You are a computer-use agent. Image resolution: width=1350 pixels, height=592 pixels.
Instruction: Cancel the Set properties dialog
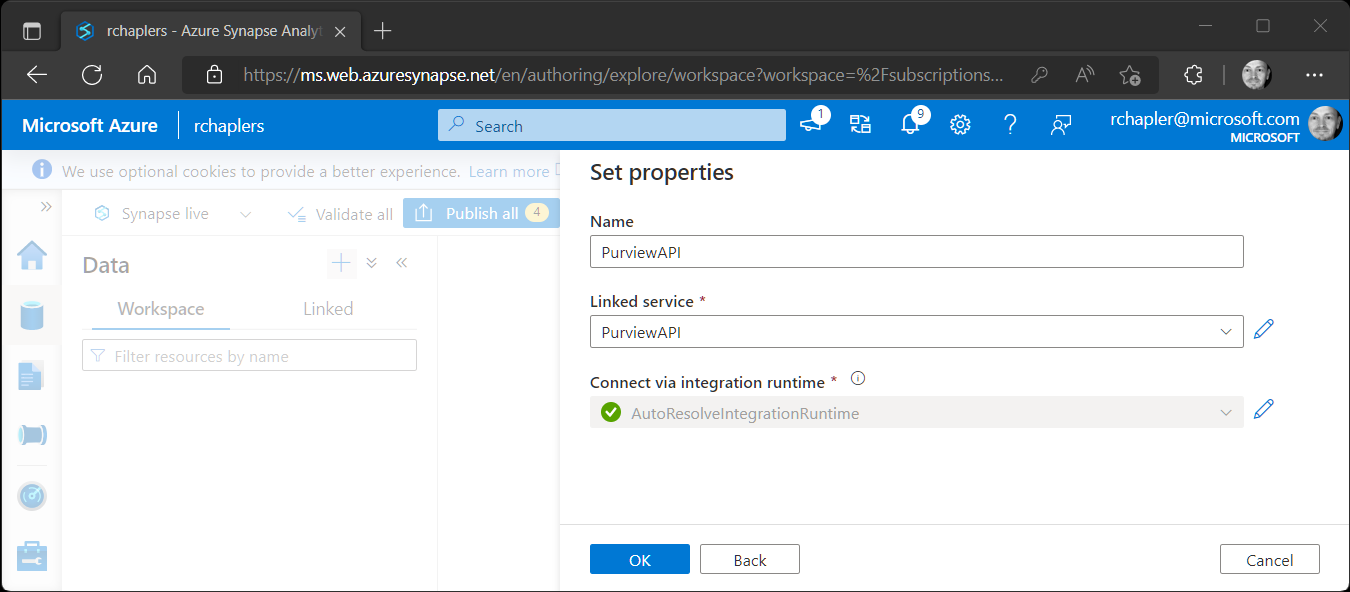coord(1270,560)
